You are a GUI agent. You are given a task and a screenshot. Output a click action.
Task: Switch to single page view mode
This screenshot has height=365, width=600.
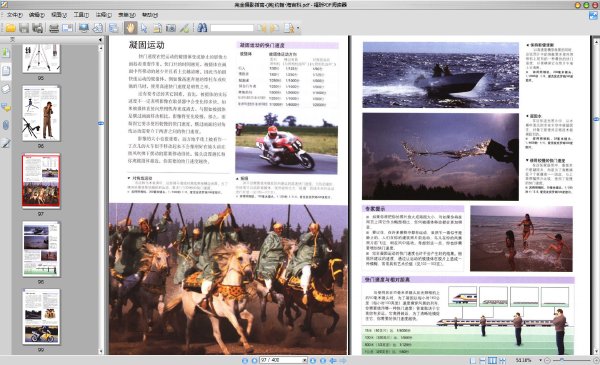click(x=473, y=360)
